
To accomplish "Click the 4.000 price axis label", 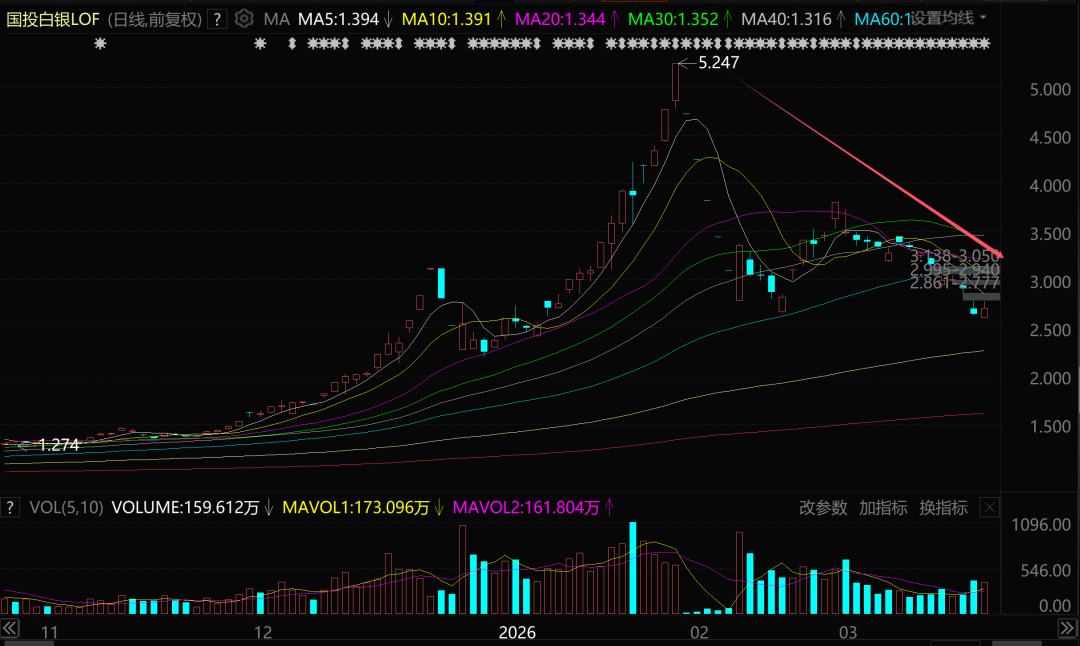I will (1050, 186).
